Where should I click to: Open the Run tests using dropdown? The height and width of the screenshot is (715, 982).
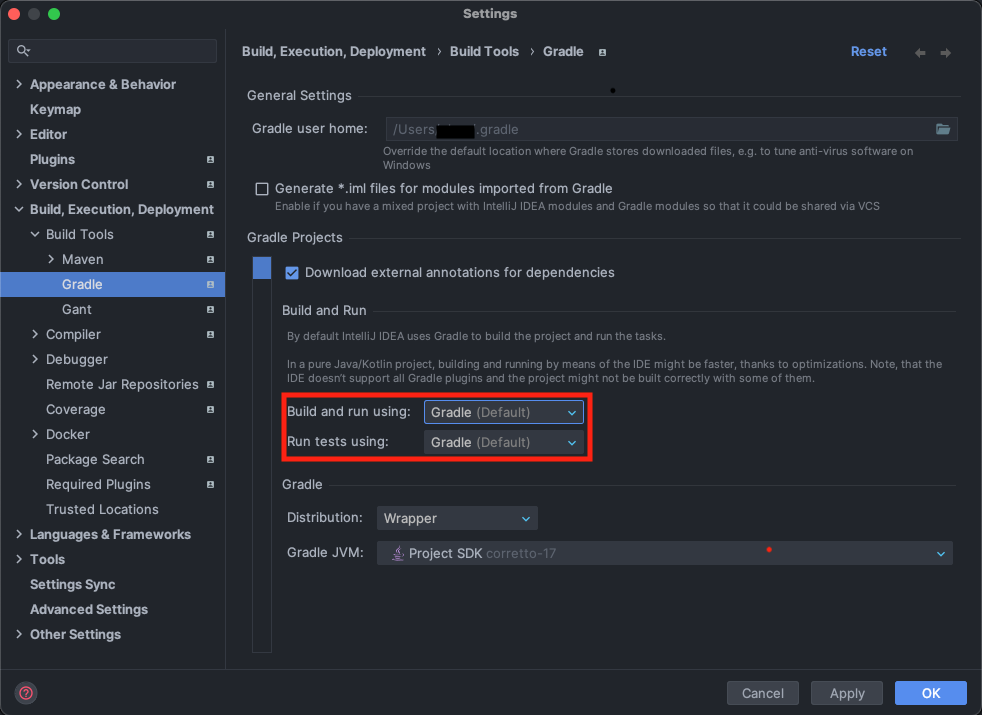[x=504, y=443]
